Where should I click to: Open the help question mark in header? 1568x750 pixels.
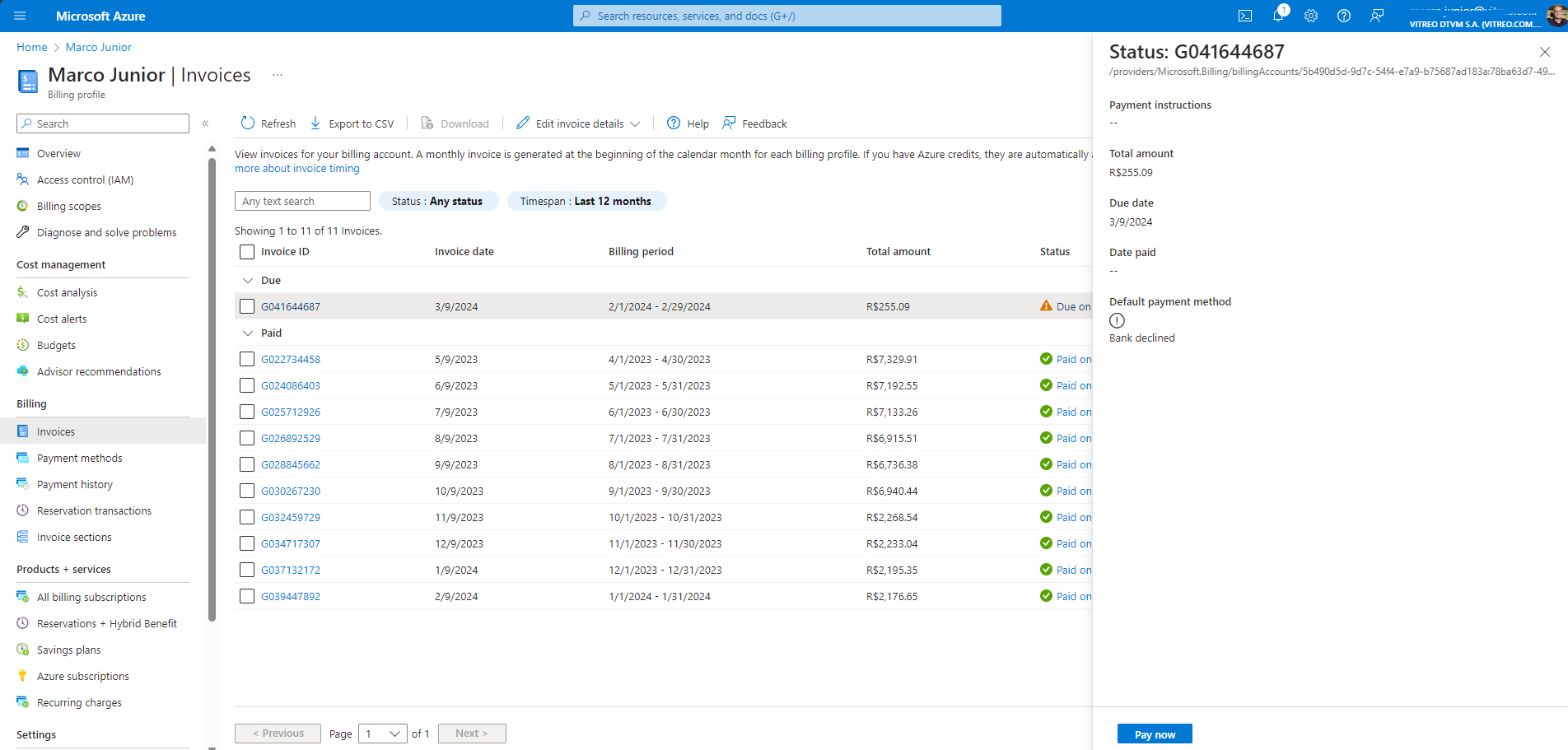pos(1344,16)
